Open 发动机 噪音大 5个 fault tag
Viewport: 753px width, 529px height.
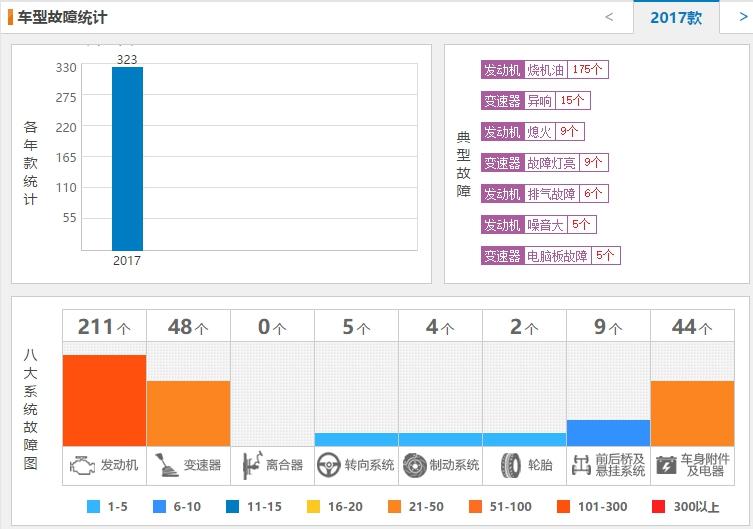click(539, 225)
